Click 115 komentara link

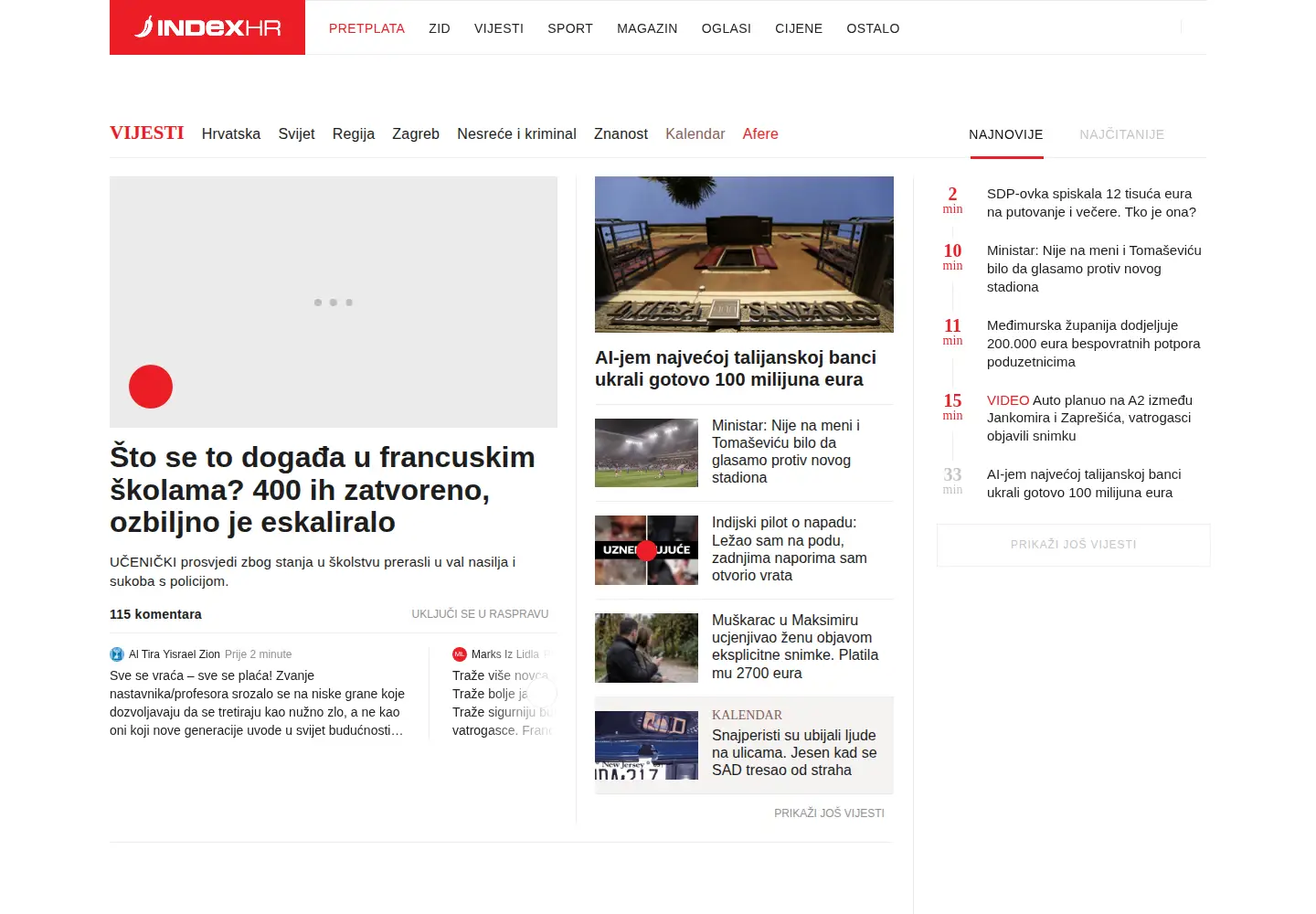click(x=155, y=614)
